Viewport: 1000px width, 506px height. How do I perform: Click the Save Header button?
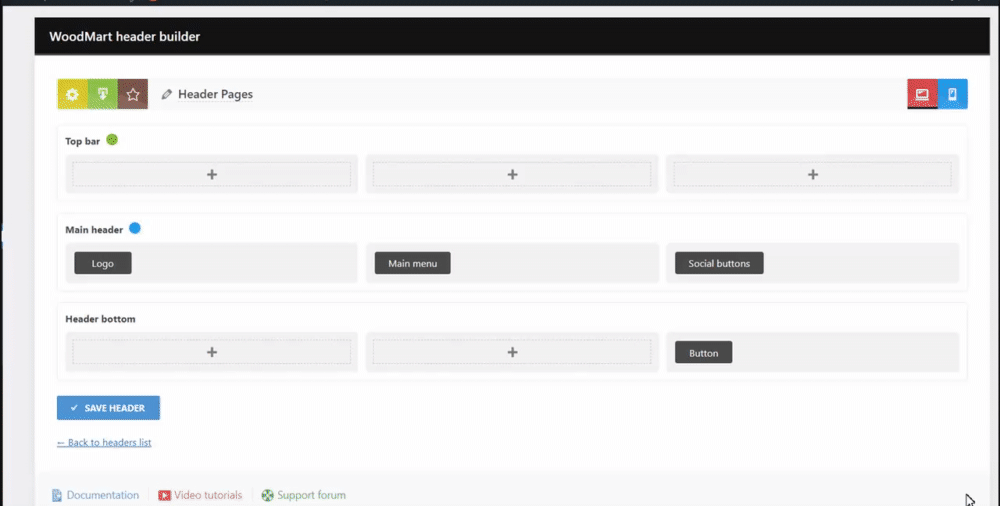click(x=108, y=408)
